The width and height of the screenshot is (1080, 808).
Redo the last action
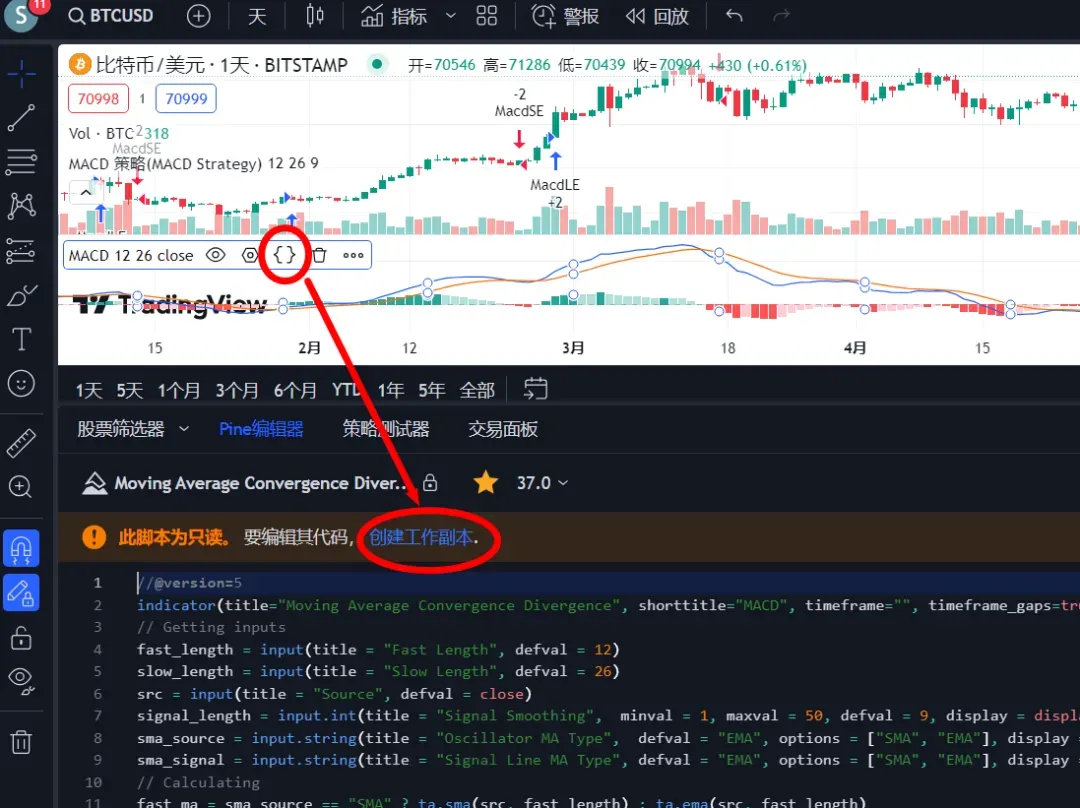tap(781, 15)
